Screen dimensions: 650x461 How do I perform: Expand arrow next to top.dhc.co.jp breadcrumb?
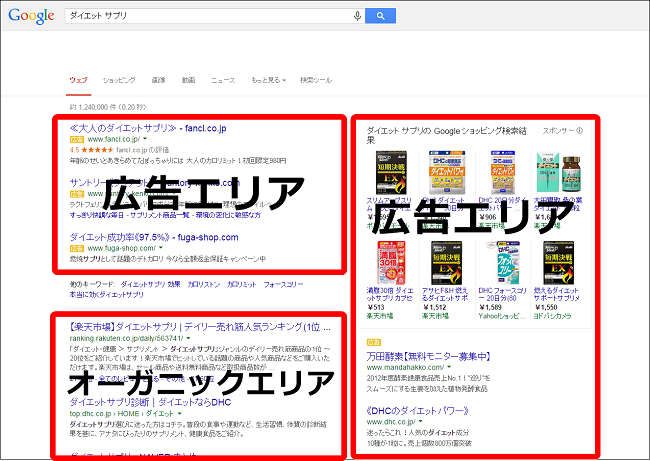click(179, 413)
